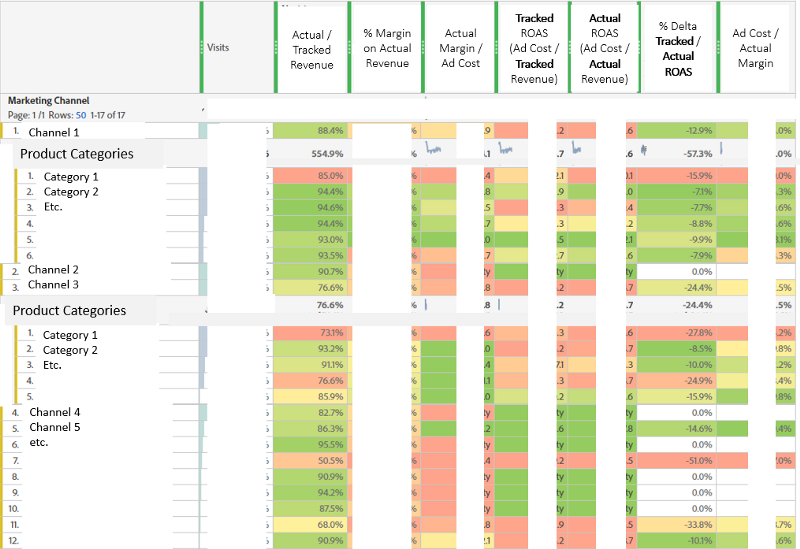The width and height of the screenshot is (800, 549).
Task: Click the 90.7% cell for Channel 2
Action: pos(310,271)
